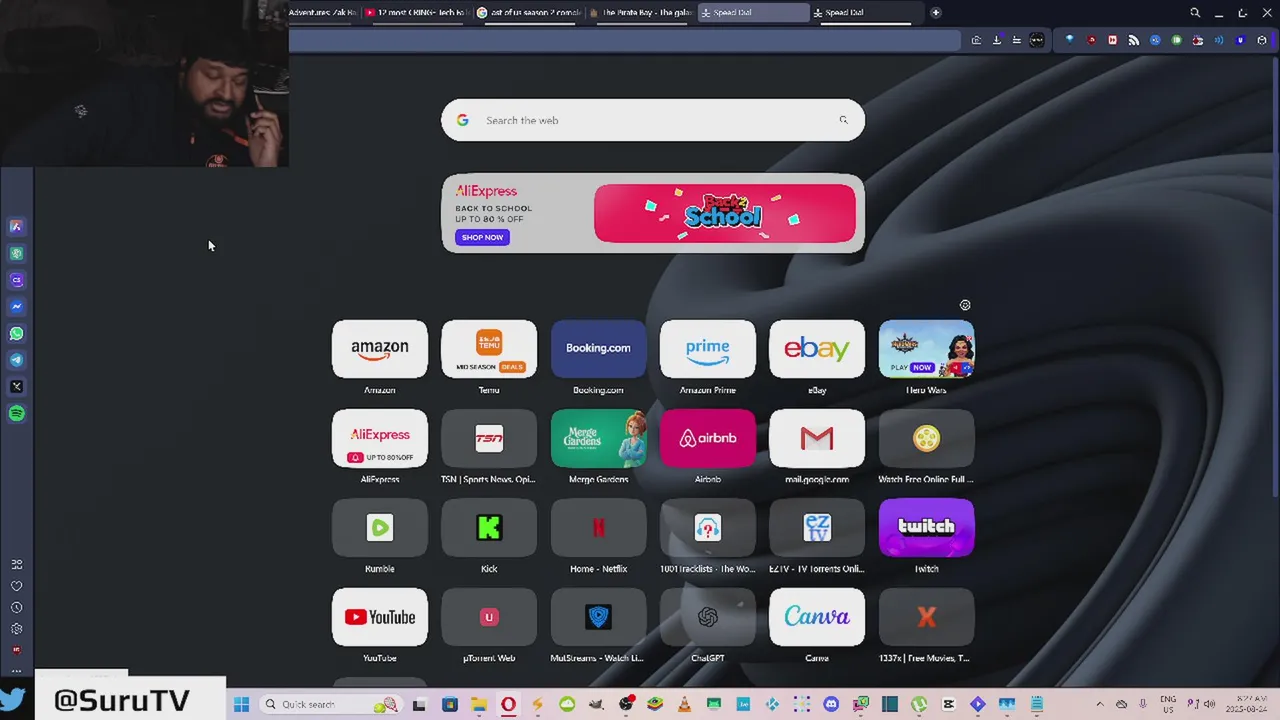Switch to the second Speed Dial tab
The image size is (1280, 720).
pyautogui.click(x=866, y=13)
